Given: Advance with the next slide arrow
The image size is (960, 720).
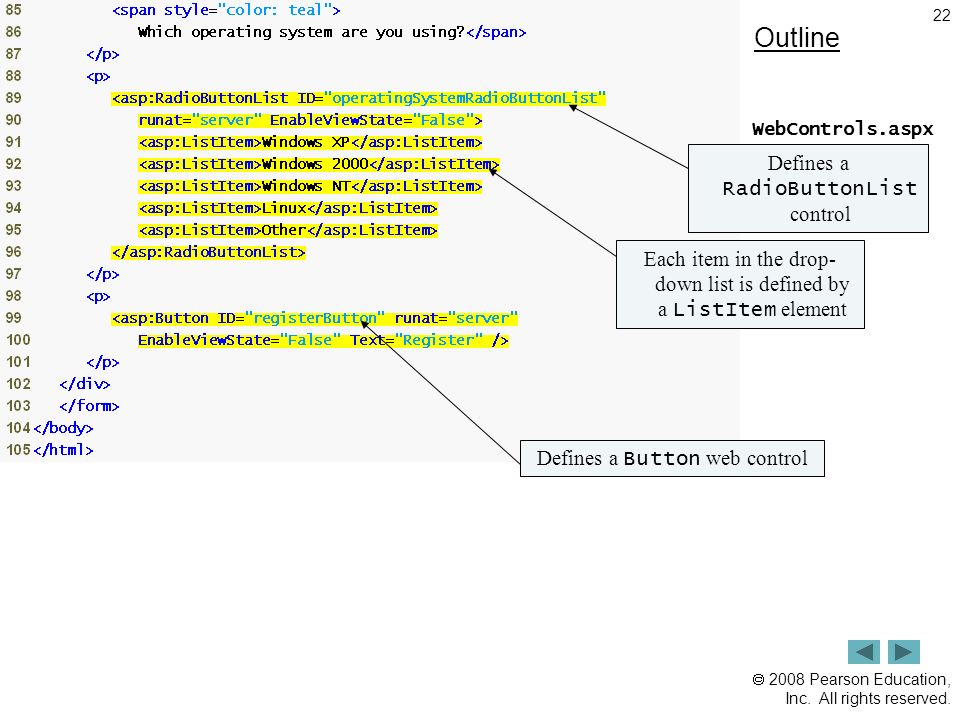Looking at the screenshot, I should 904,651.
